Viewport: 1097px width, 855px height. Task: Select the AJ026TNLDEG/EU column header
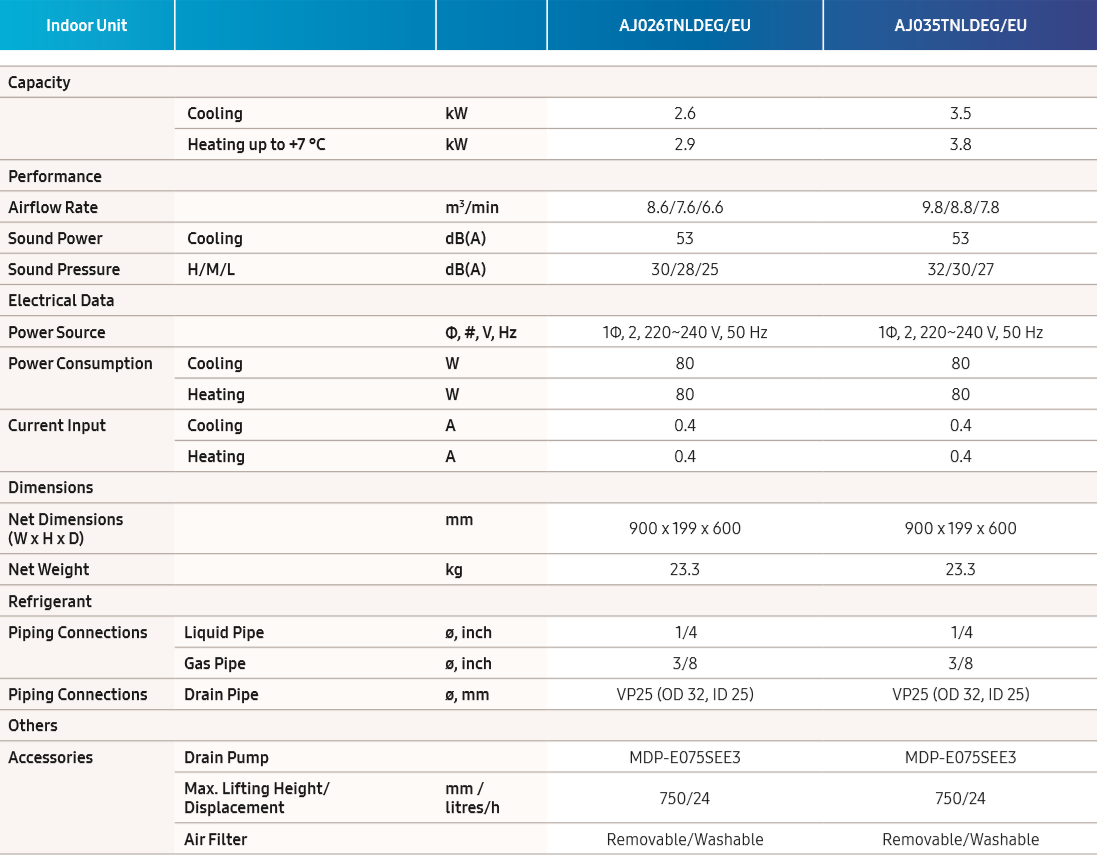point(685,25)
